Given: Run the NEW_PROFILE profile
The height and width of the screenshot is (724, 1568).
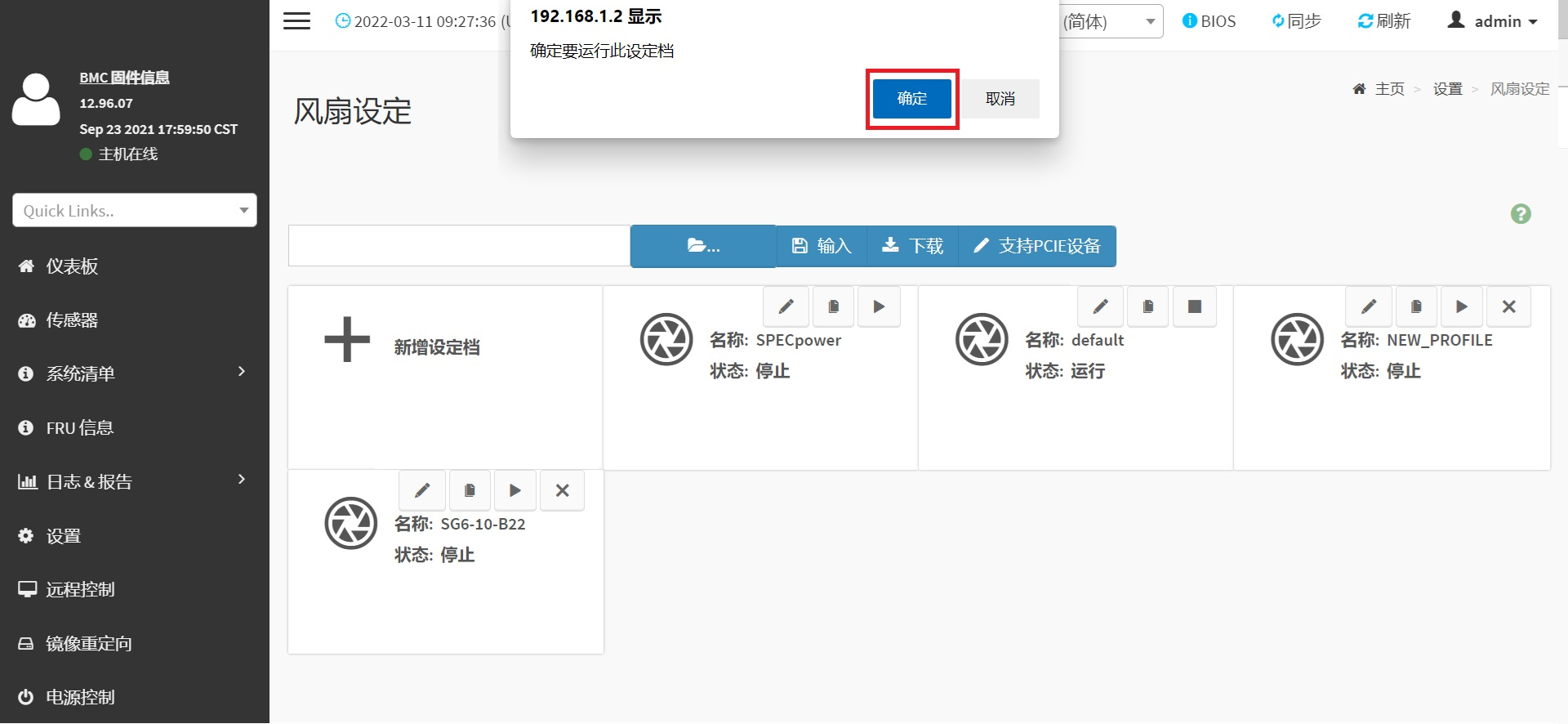Looking at the screenshot, I should (1462, 306).
